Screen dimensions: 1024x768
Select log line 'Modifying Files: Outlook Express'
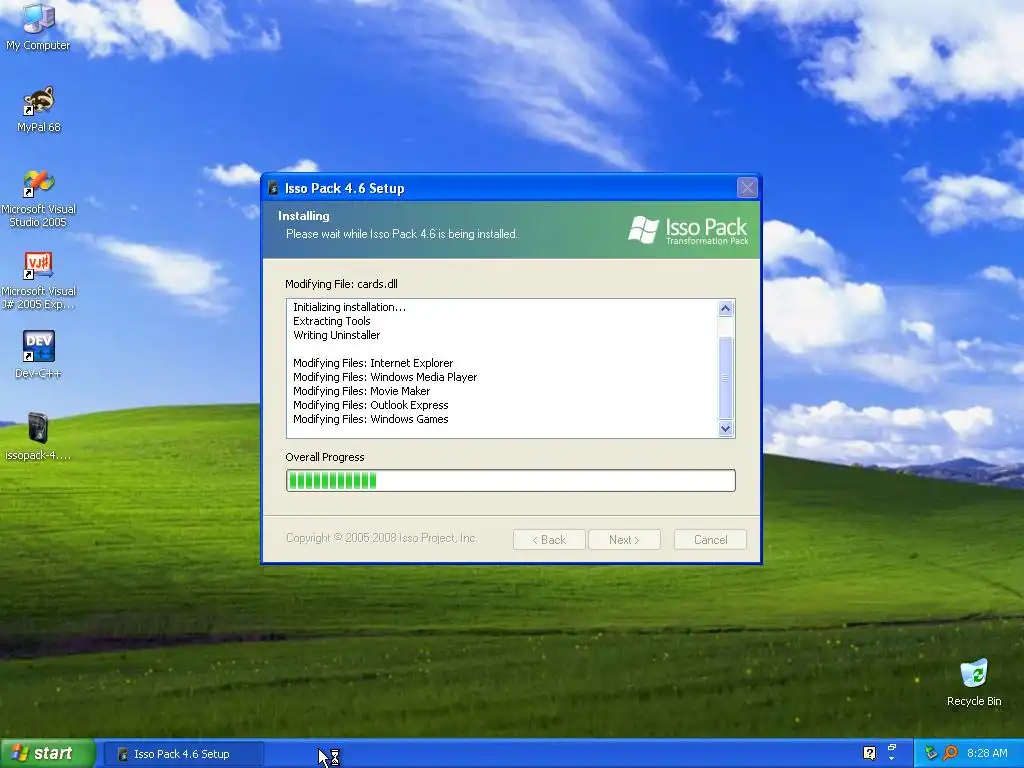(x=370, y=405)
